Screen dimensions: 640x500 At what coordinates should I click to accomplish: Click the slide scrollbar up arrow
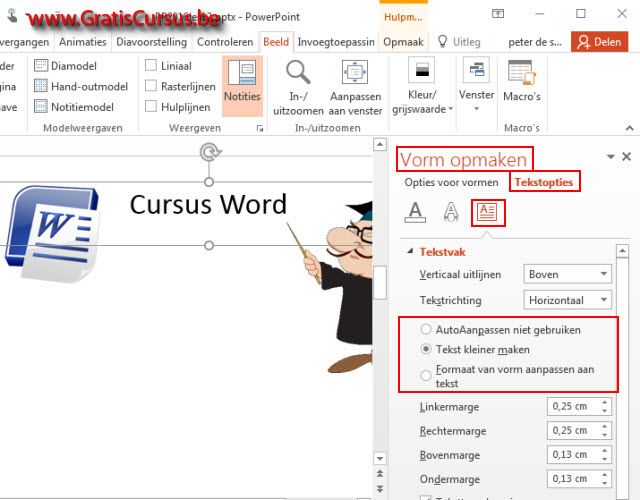[x=380, y=144]
